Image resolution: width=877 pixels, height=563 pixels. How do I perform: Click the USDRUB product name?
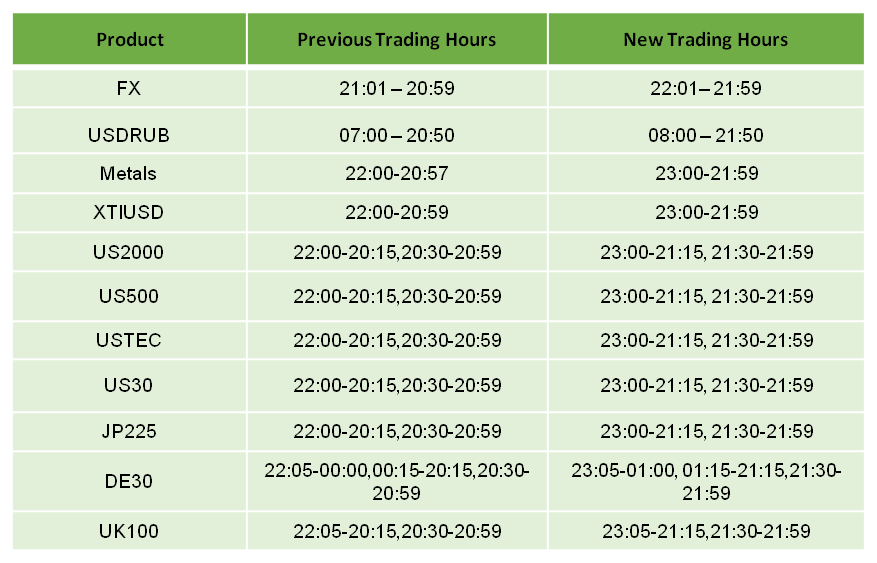129,135
